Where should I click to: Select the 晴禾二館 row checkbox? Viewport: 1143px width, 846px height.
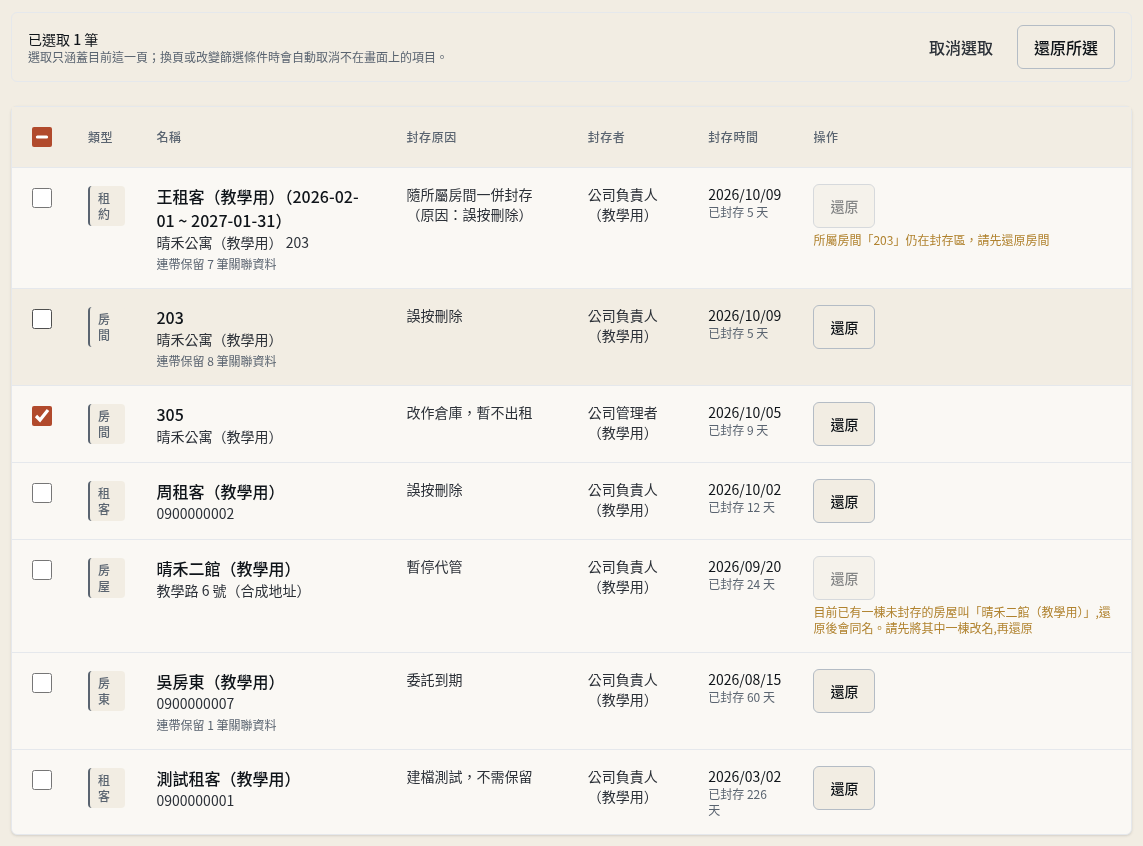42,570
